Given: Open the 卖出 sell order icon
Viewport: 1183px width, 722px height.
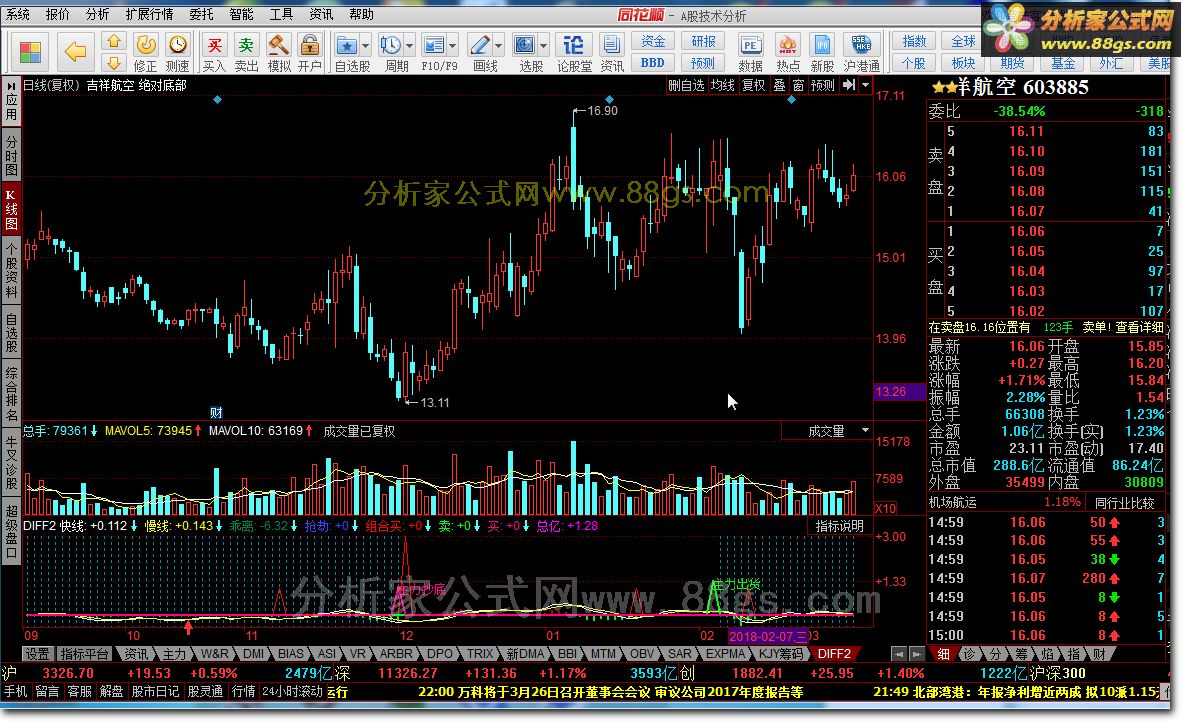Looking at the screenshot, I should pos(246,53).
